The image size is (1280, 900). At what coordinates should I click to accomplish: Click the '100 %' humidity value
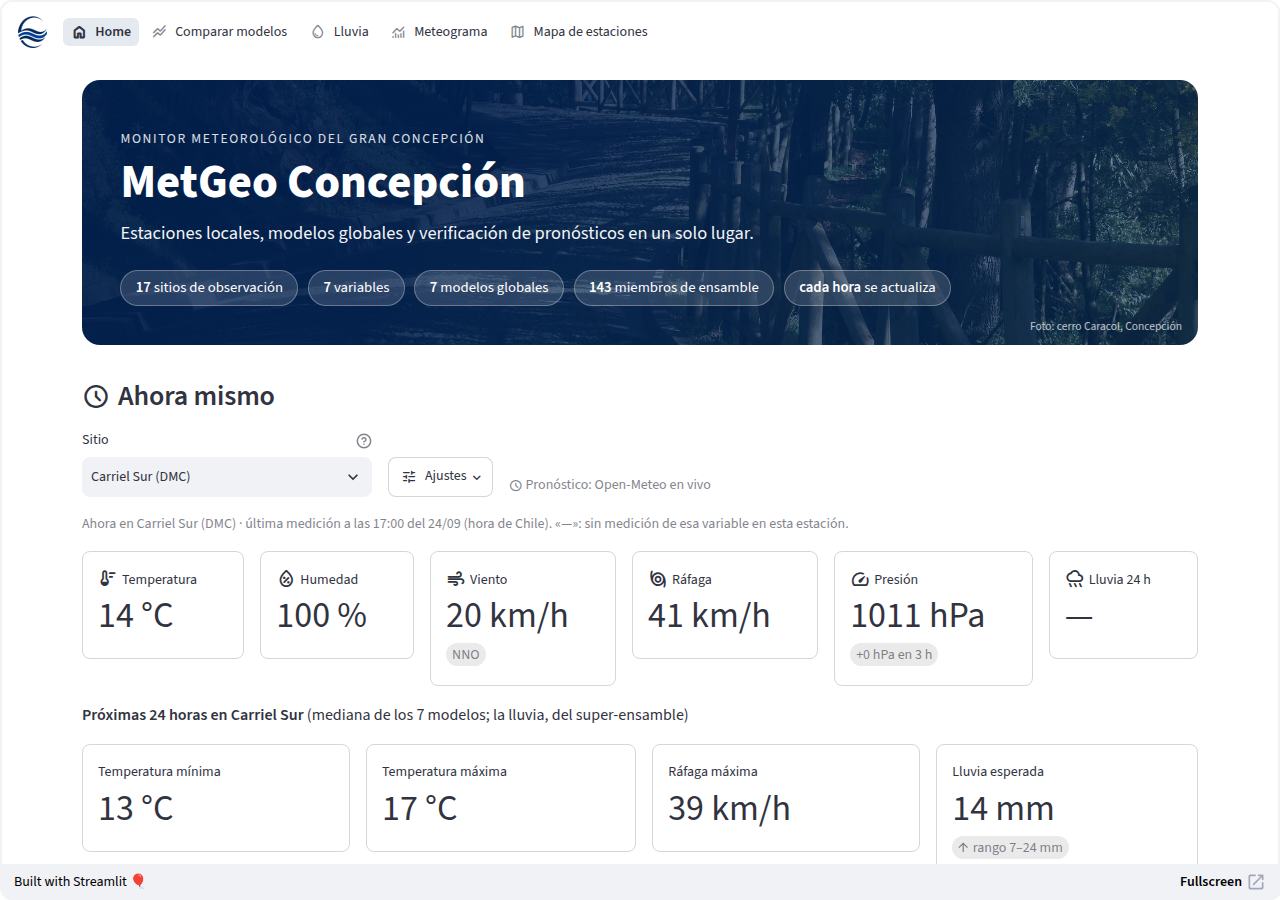coord(322,616)
